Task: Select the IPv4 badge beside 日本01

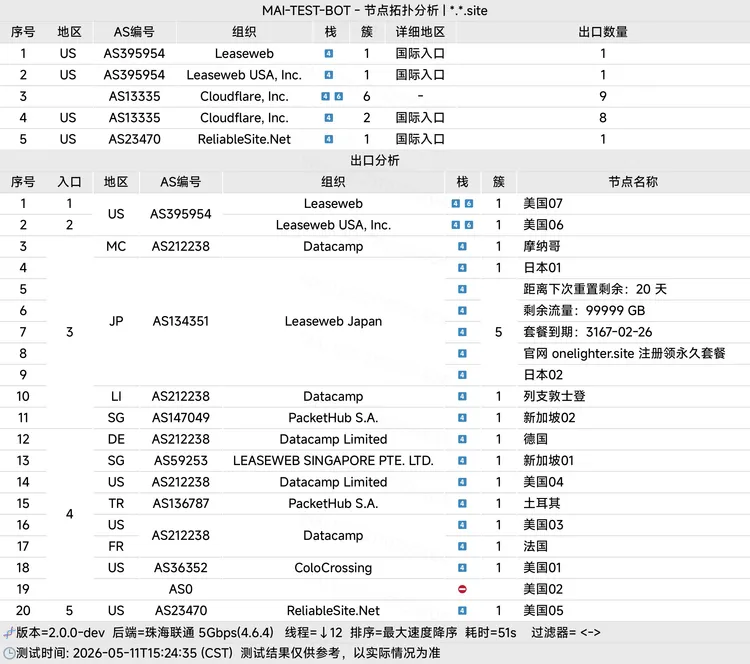Action: tap(462, 268)
